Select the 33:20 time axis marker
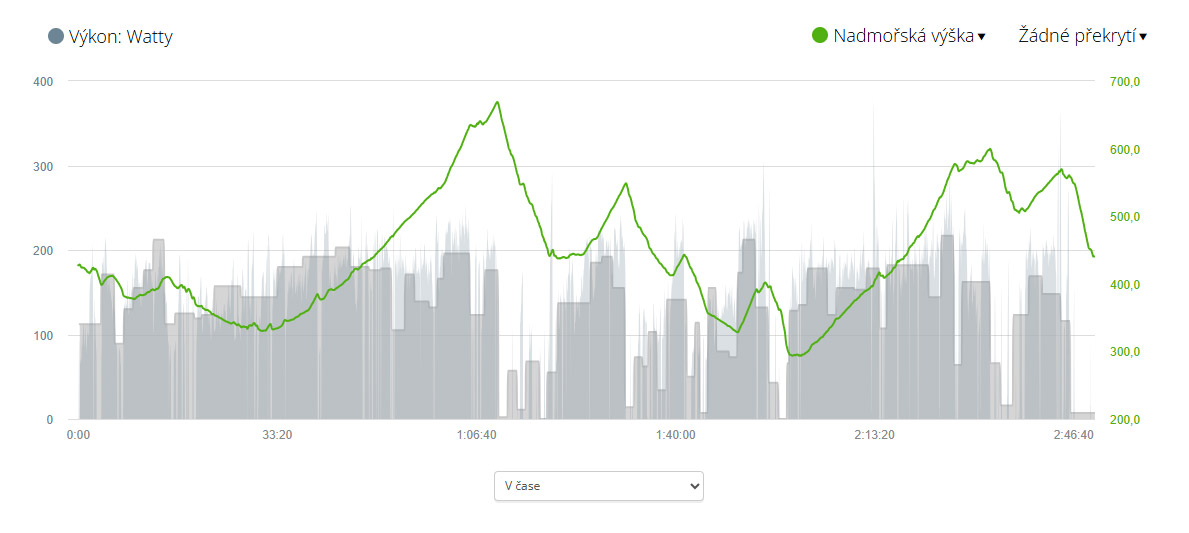Viewport: 1189px width, 533px height. (x=277, y=435)
